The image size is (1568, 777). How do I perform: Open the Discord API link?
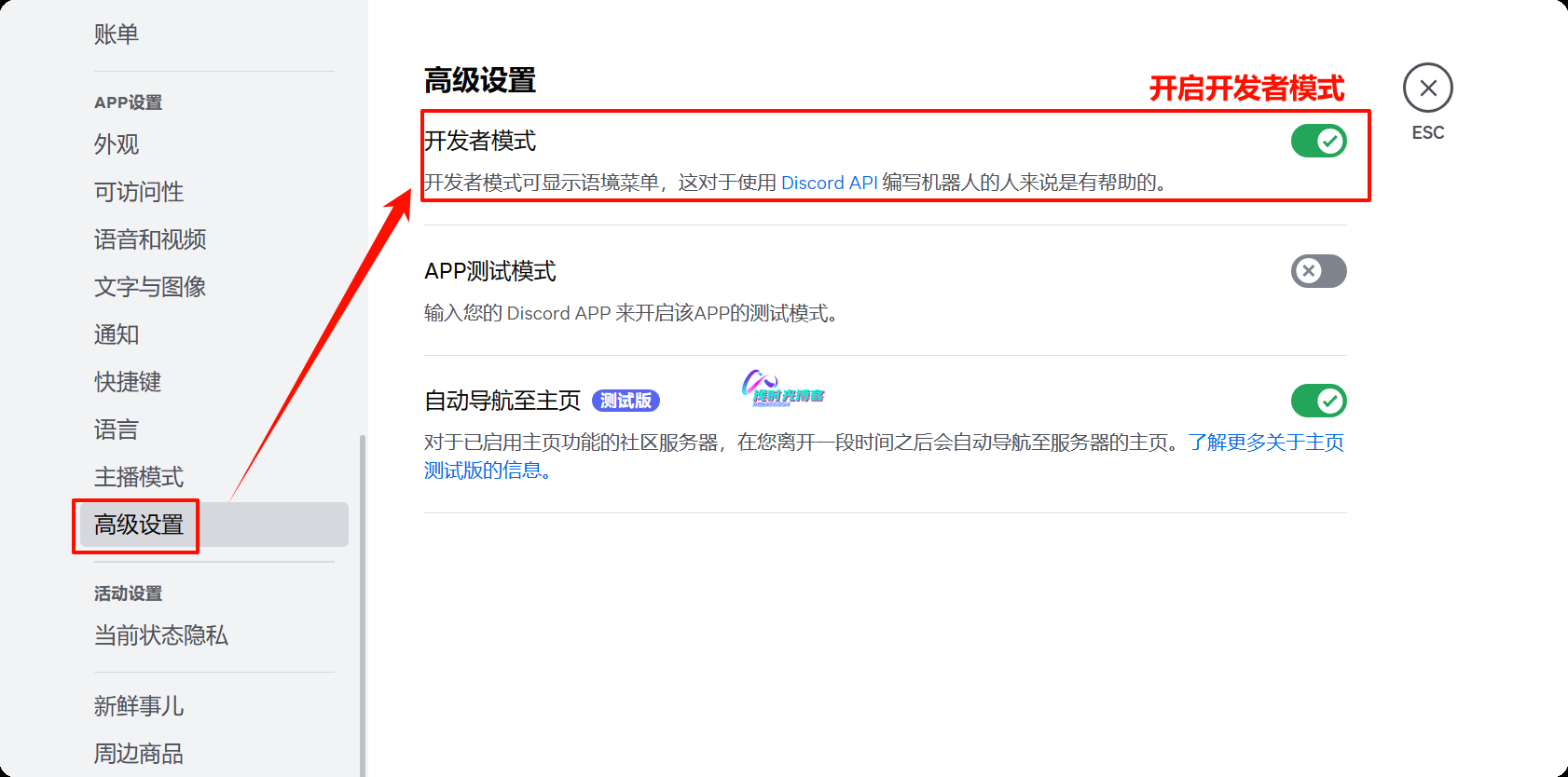tap(829, 183)
